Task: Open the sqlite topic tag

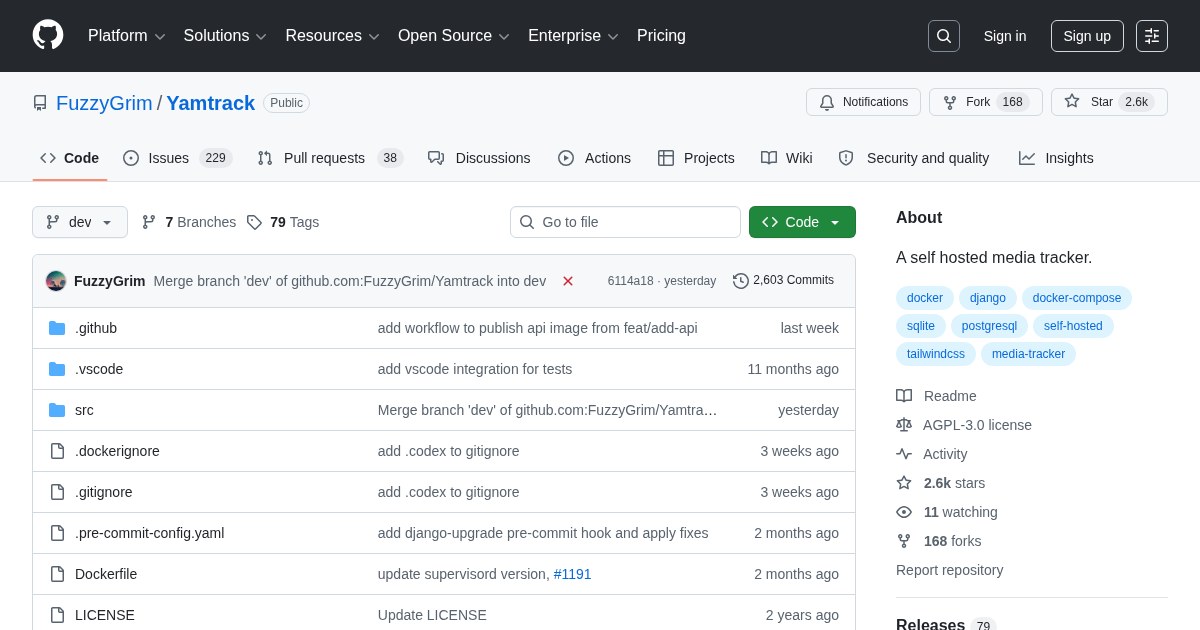Action: (x=921, y=326)
